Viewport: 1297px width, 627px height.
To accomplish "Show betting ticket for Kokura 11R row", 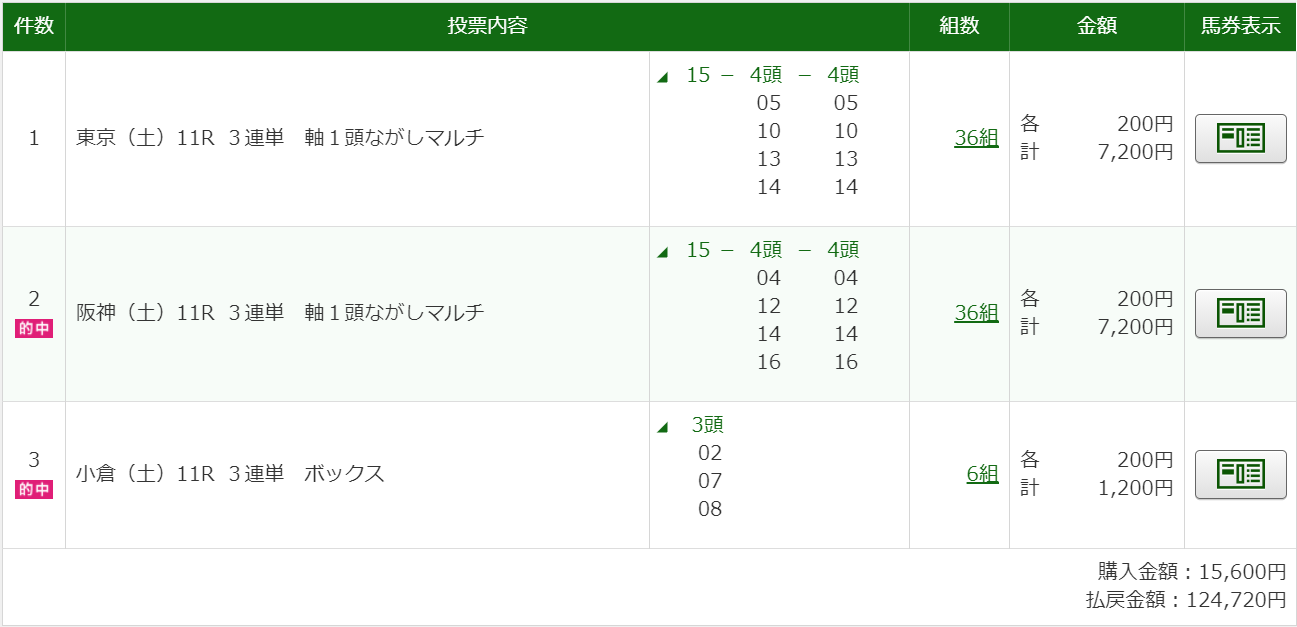I will [x=1240, y=474].
